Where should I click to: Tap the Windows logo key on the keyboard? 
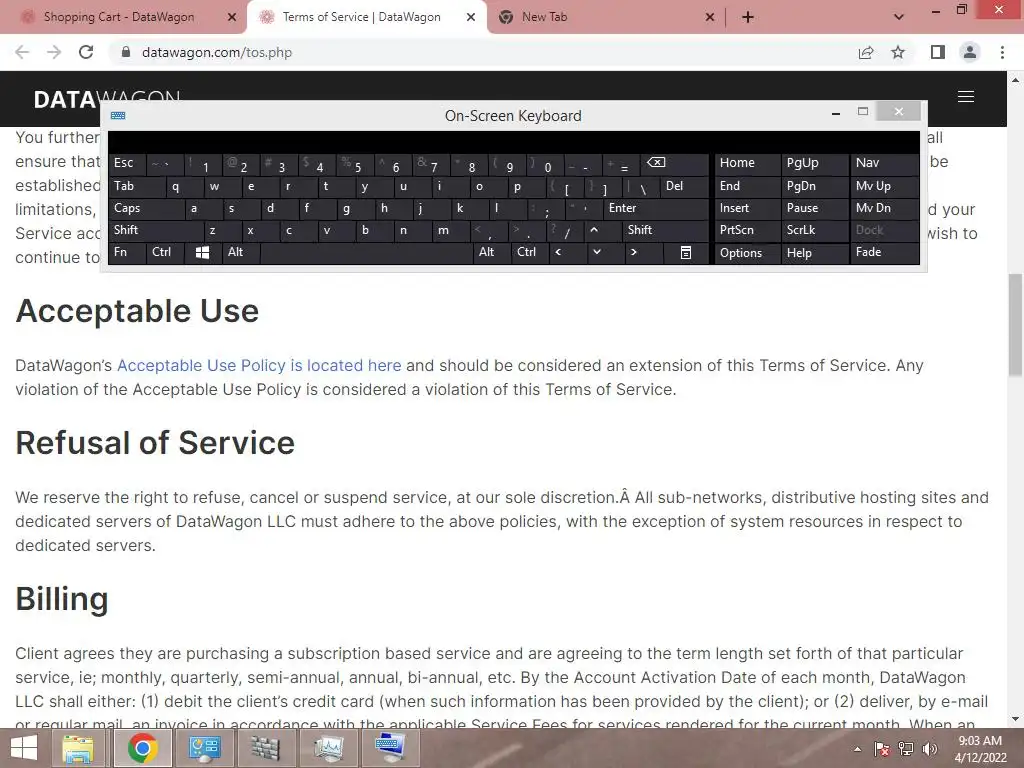[x=202, y=253]
